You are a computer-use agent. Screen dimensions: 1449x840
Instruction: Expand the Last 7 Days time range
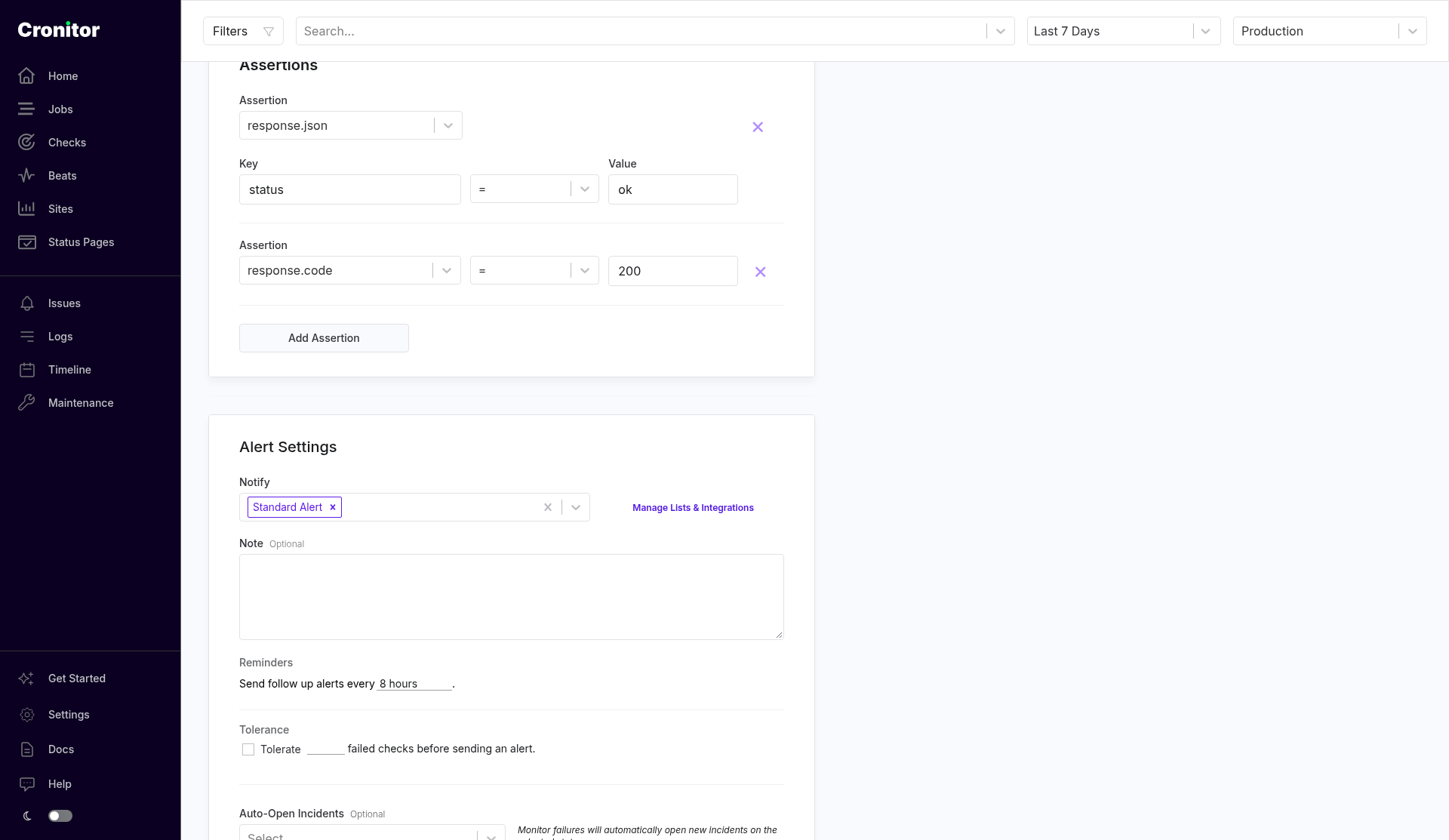(x=1124, y=31)
